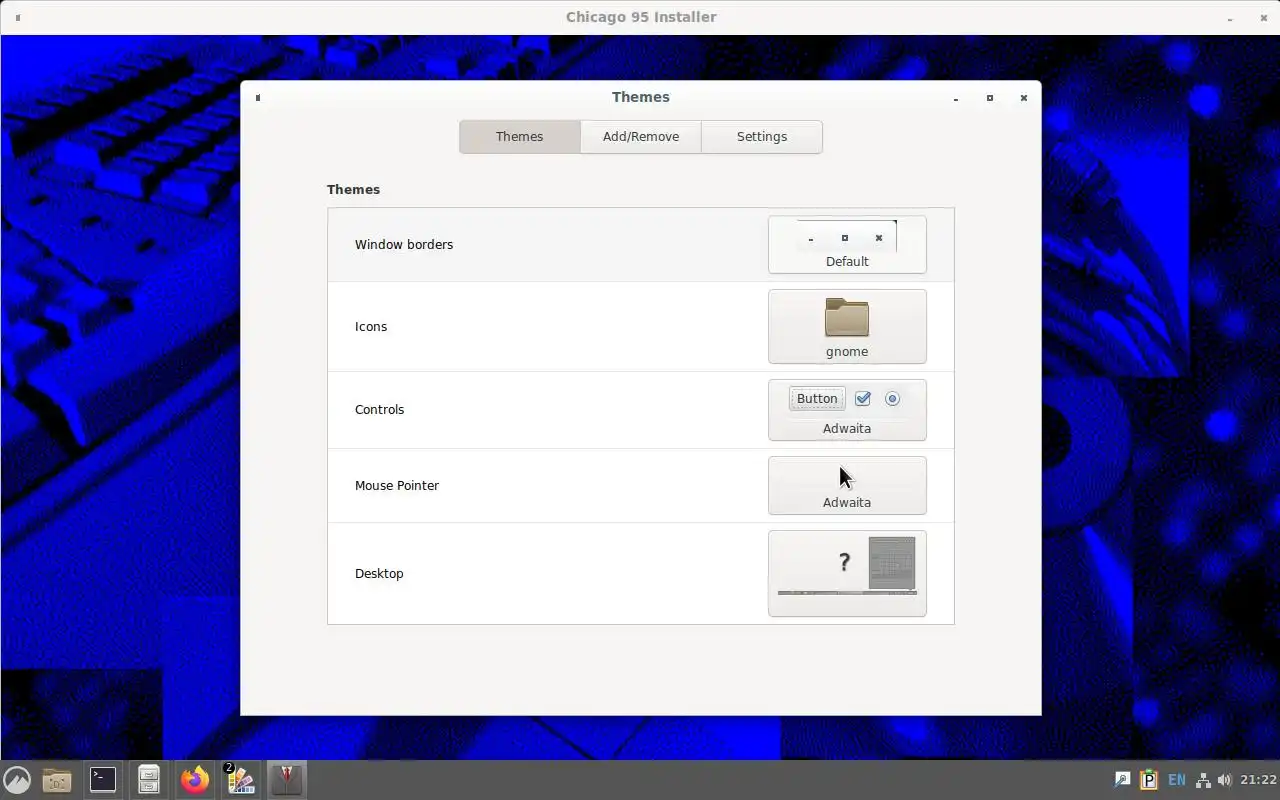The width and height of the screenshot is (1280, 800).
Task: Switch to the Add/Remove tab
Action: [x=641, y=137]
